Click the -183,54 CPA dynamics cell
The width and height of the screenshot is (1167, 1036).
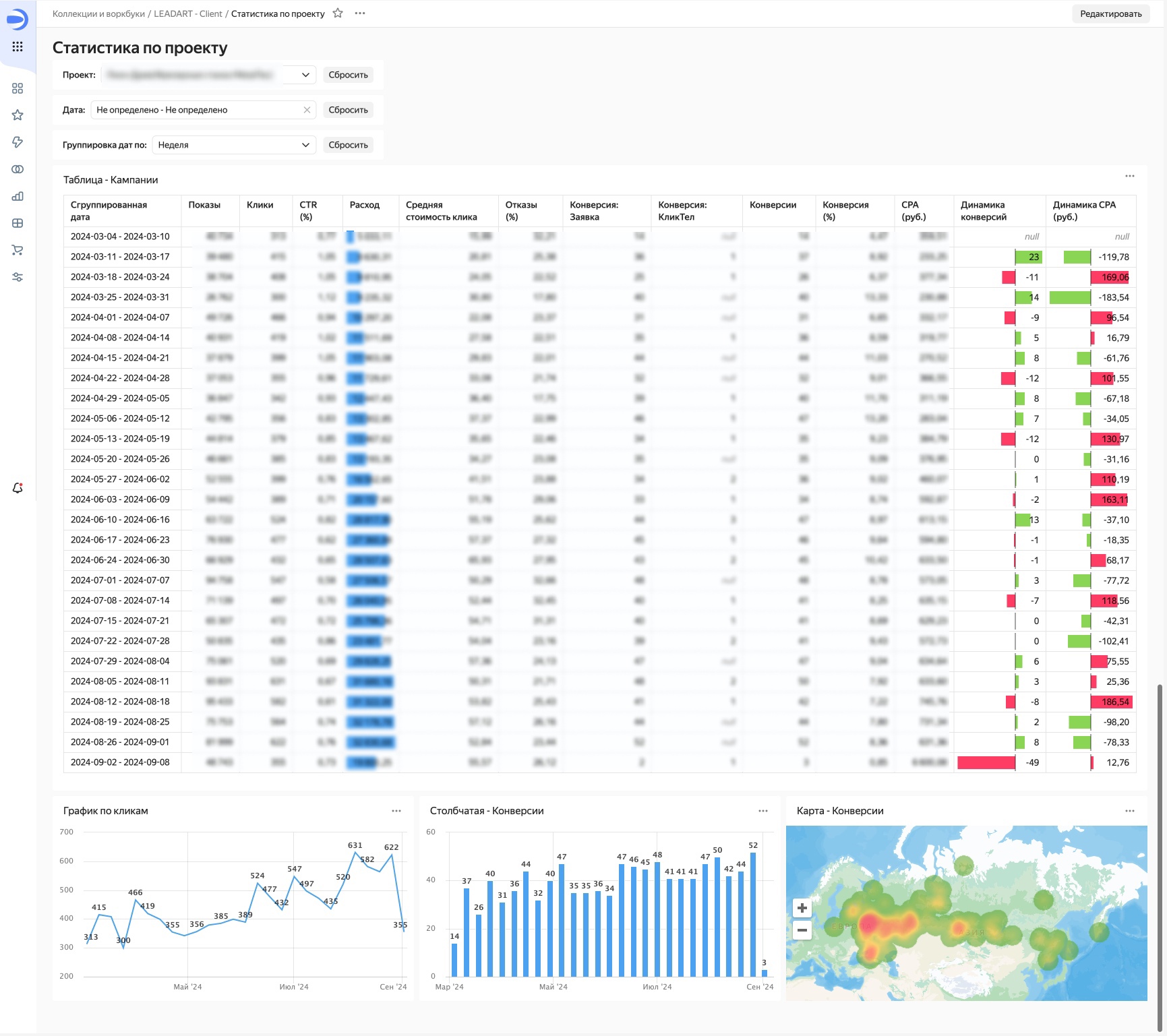coord(1091,297)
